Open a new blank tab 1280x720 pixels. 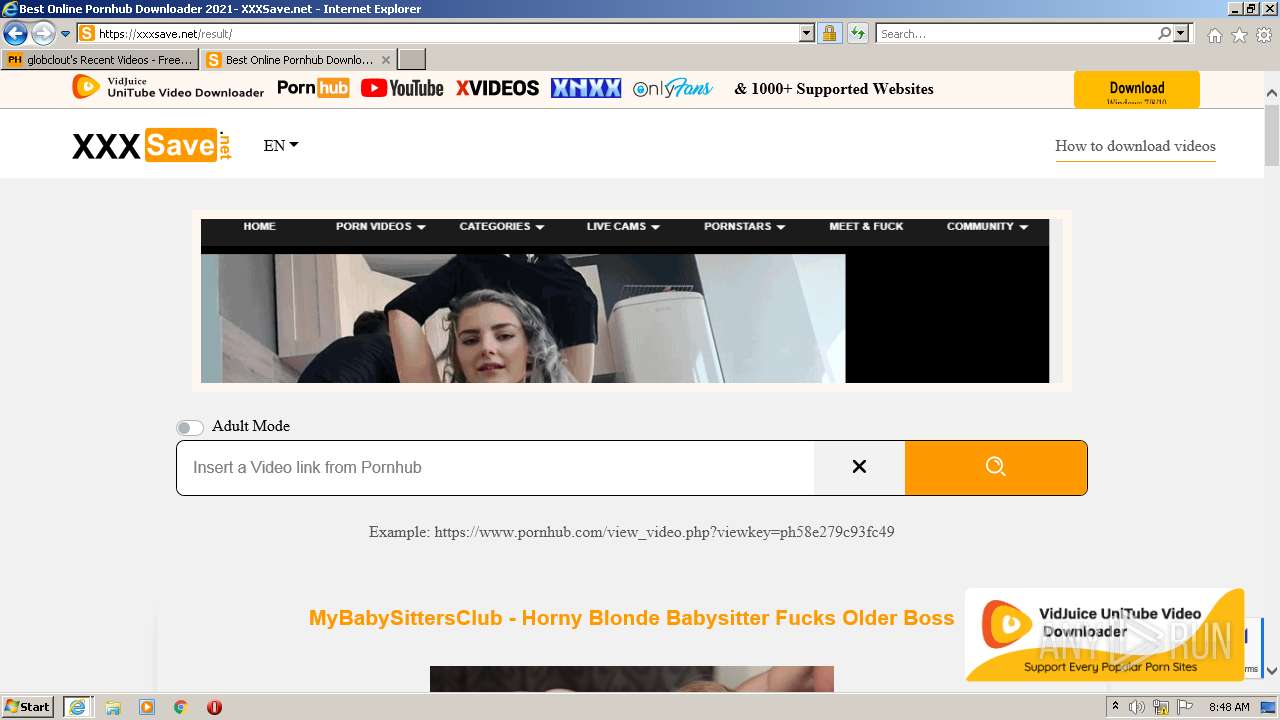pyautogui.click(x=412, y=60)
